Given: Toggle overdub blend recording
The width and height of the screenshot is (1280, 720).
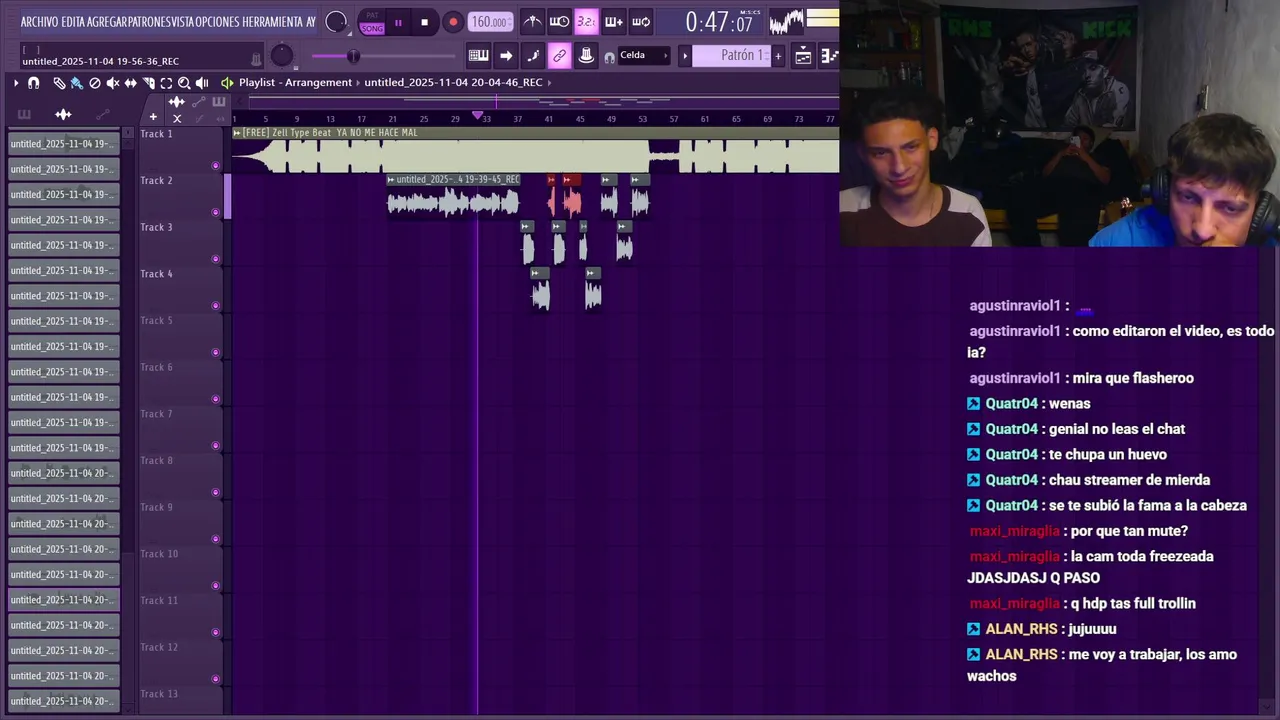Looking at the screenshot, I should tap(614, 21).
